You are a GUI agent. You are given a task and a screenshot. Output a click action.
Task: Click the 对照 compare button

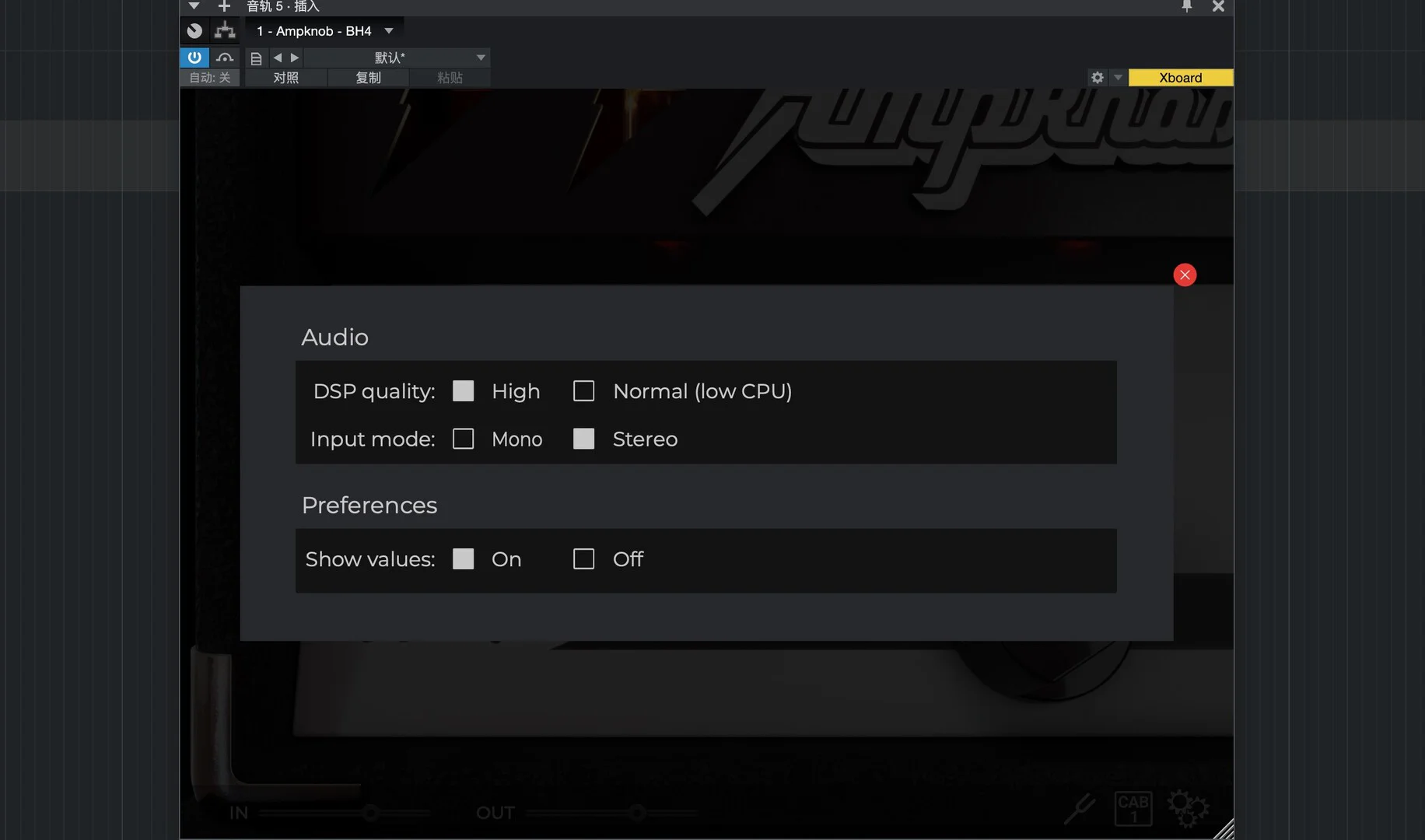[285, 78]
